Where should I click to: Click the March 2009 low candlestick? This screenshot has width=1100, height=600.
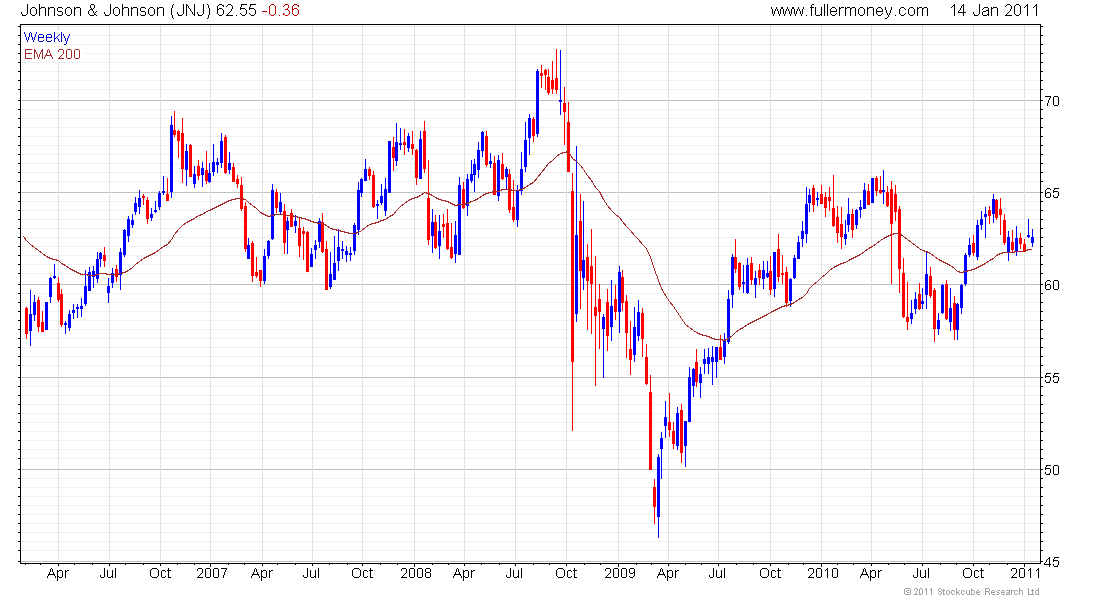coord(658,497)
